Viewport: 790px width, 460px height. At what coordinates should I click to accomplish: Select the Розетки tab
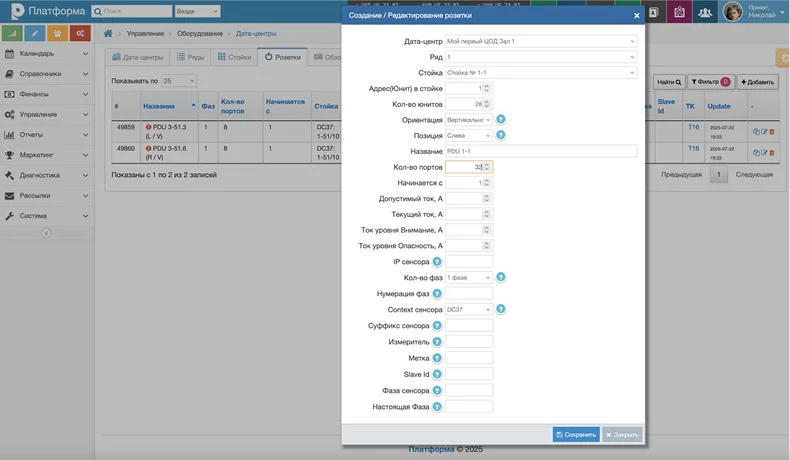pyautogui.click(x=283, y=57)
